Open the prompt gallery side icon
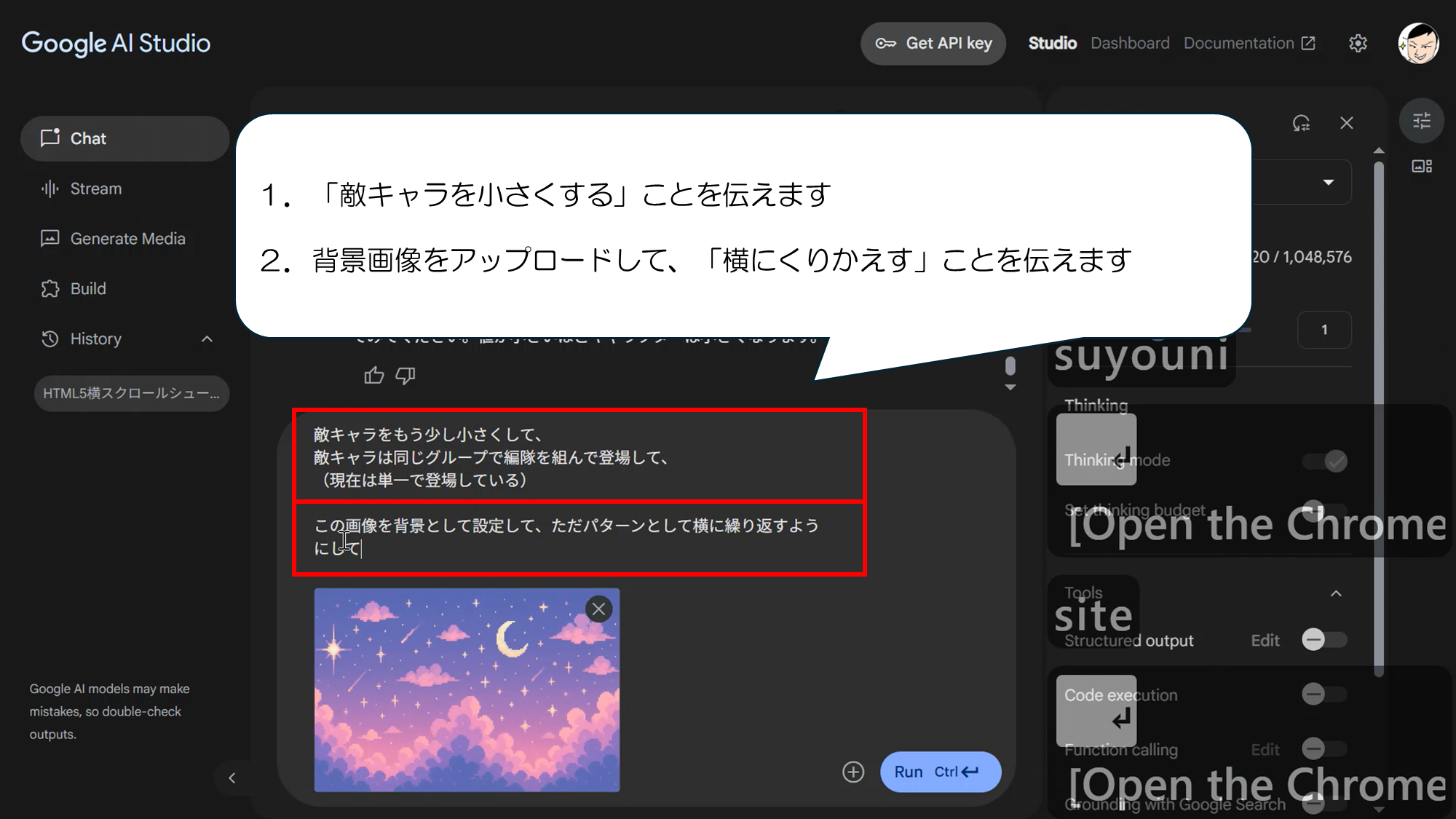1456x819 pixels. click(x=1422, y=167)
